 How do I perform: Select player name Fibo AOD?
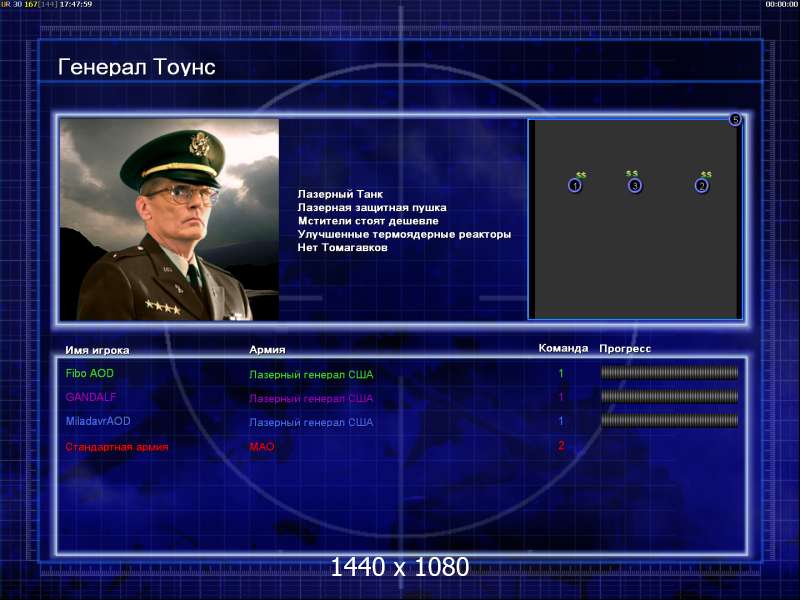pyautogui.click(x=89, y=373)
